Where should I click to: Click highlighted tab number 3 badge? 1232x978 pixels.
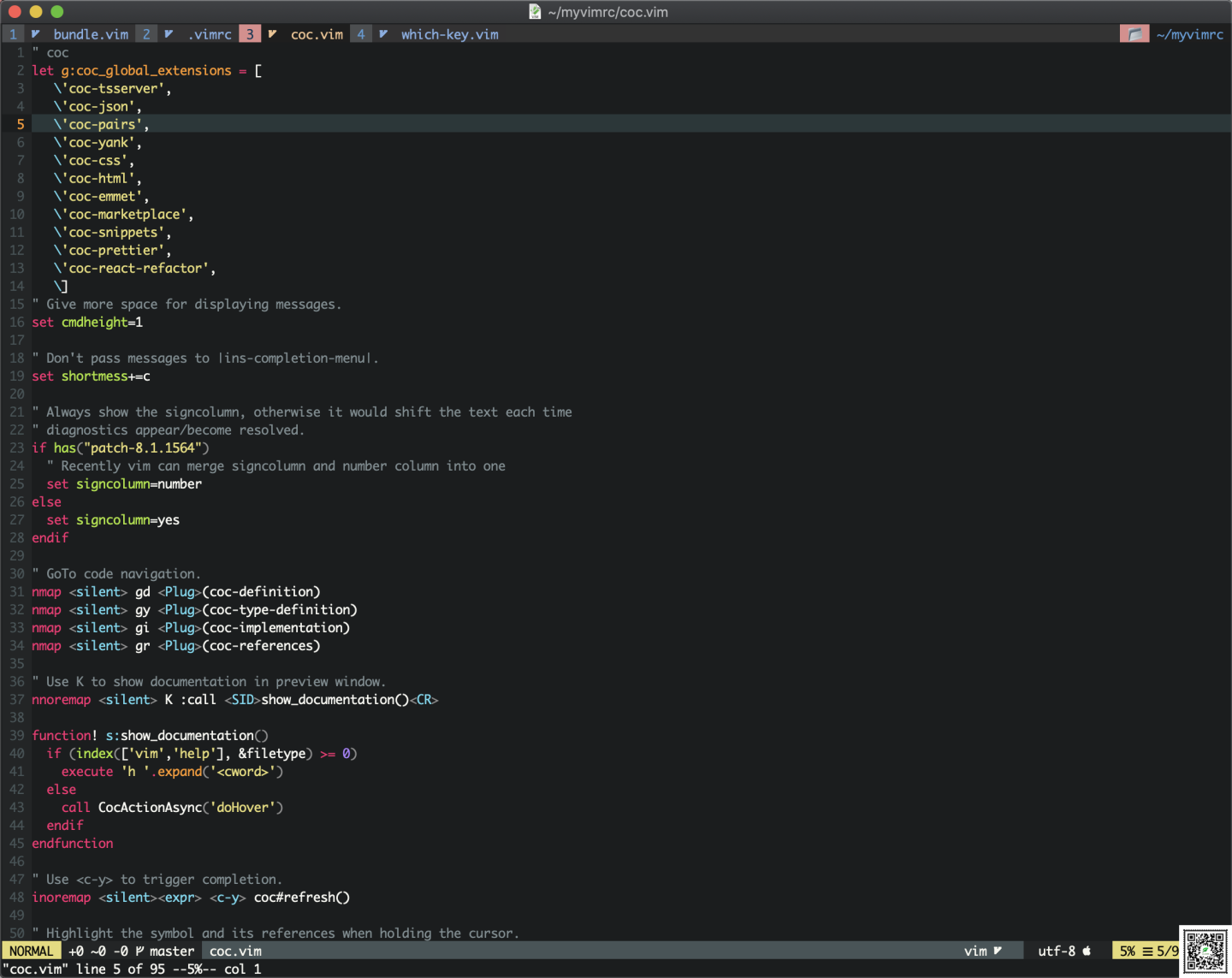pos(250,34)
